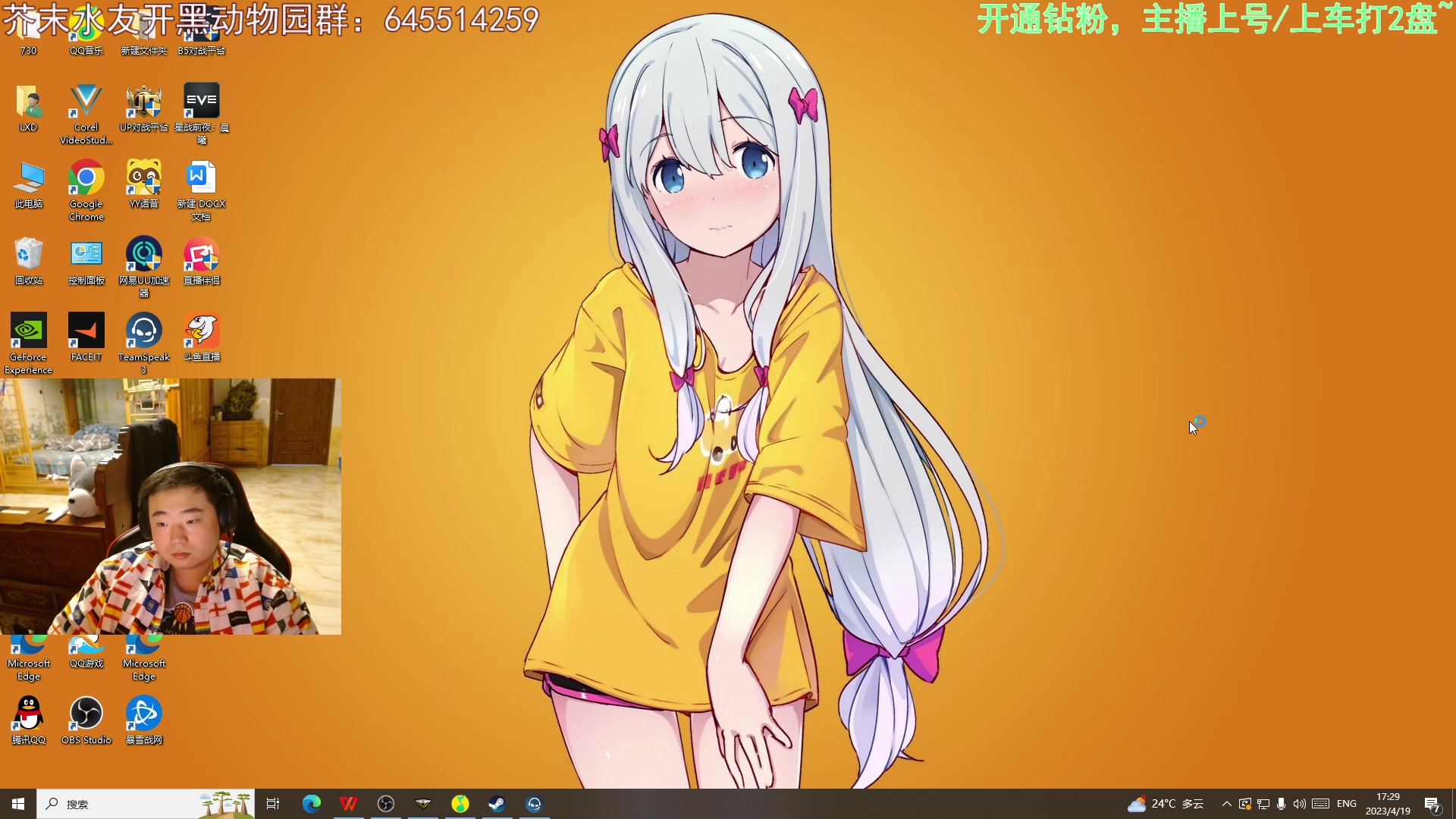Open the 直播伴侣 desktop shortcut
Viewport: 1456px width, 819px height.
(201, 261)
